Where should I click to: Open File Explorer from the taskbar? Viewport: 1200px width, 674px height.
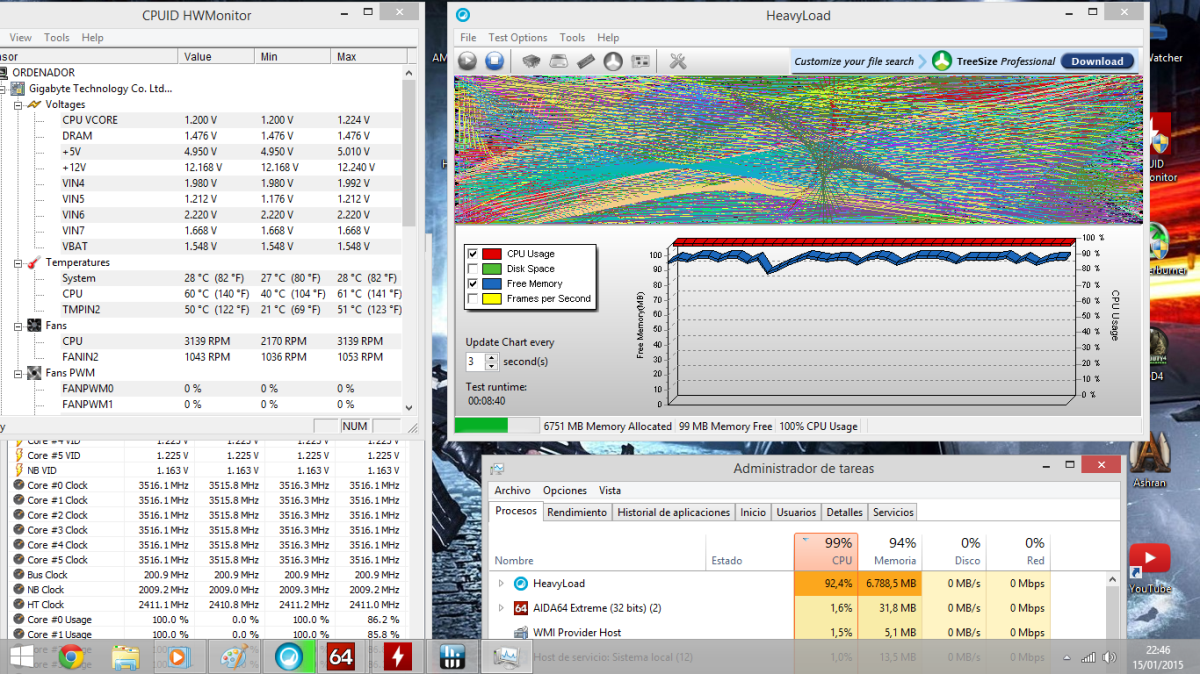[x=125, y=657]
